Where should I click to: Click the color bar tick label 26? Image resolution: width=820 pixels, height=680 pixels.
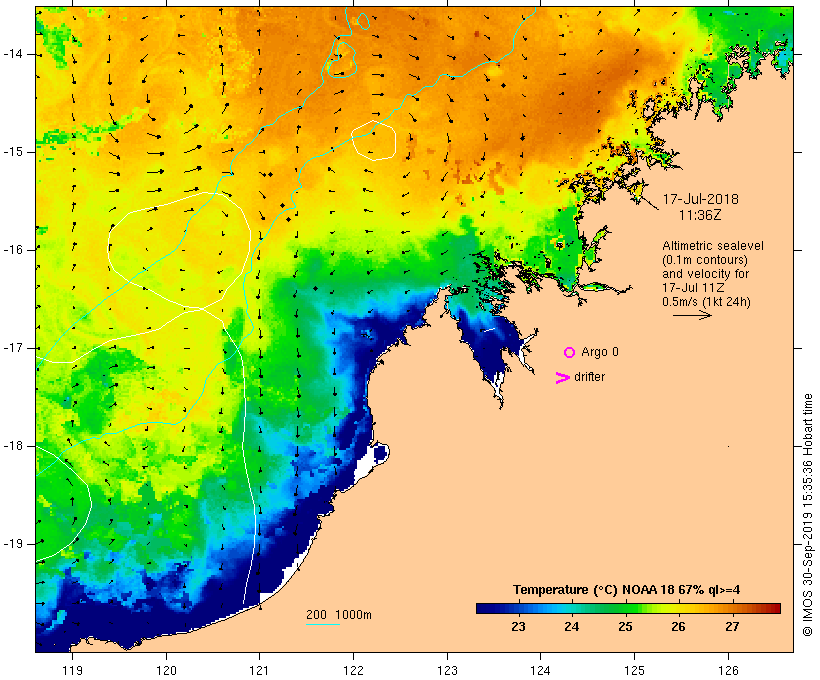click(678, 627)
